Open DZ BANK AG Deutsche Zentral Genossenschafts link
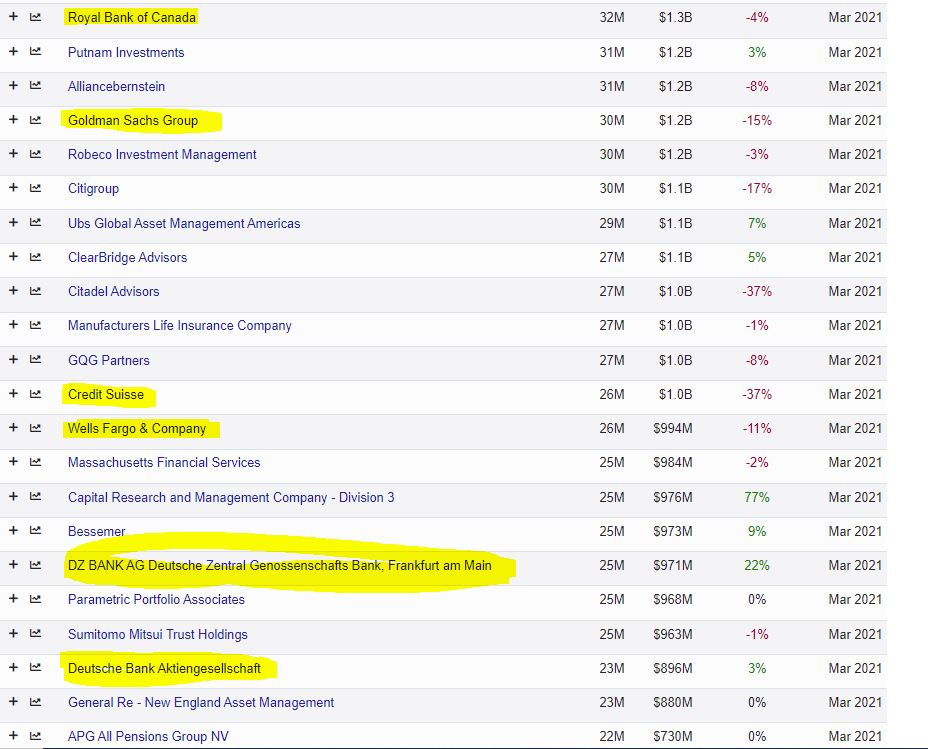928x749 pixels. pos(279,566)
